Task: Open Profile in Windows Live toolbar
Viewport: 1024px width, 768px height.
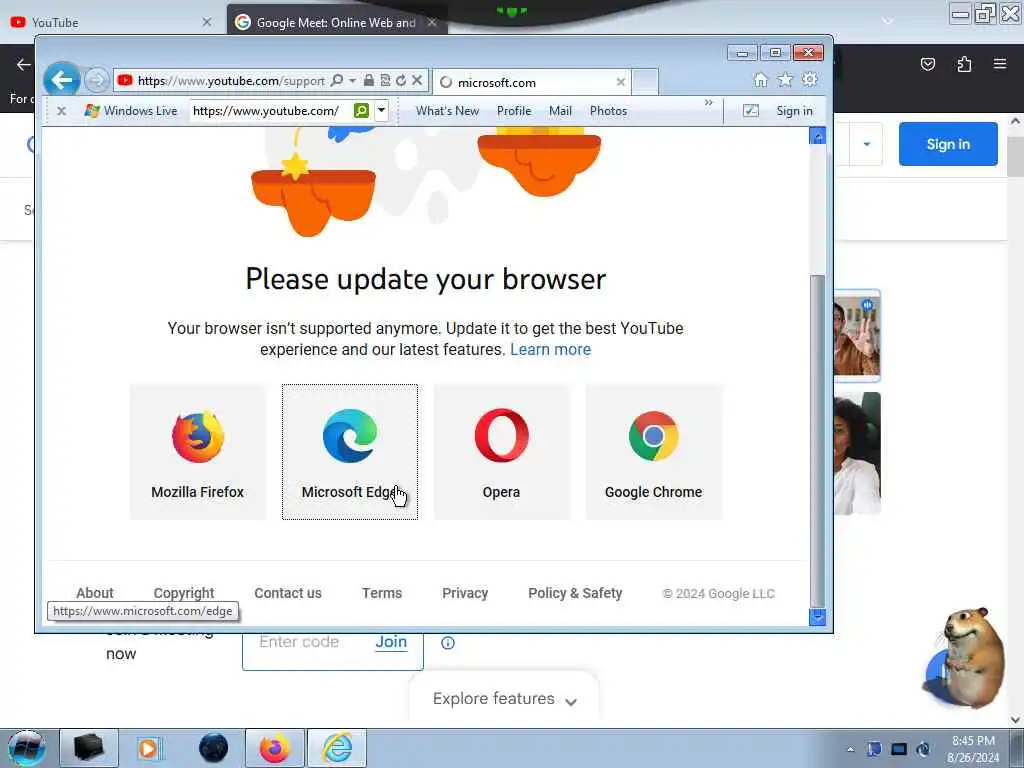Action: click(x=514, y=111)
